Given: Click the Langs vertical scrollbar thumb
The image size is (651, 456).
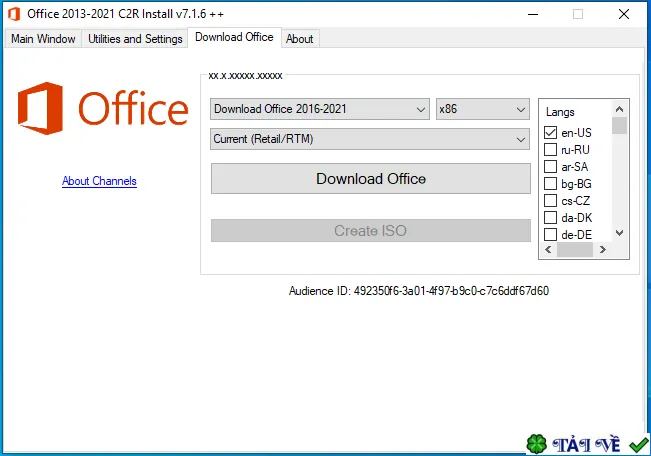Looking at the screenshot, I should (619, 126).
